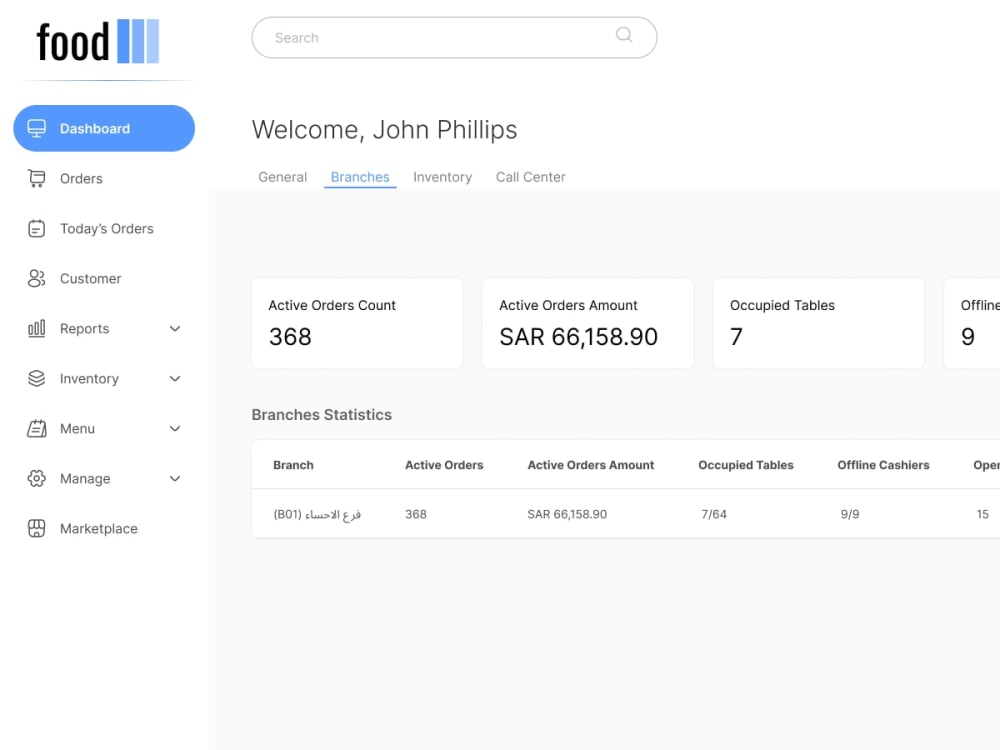
Task: Select the Dashboard icon in the sidebar
Action: pos(37,128)
